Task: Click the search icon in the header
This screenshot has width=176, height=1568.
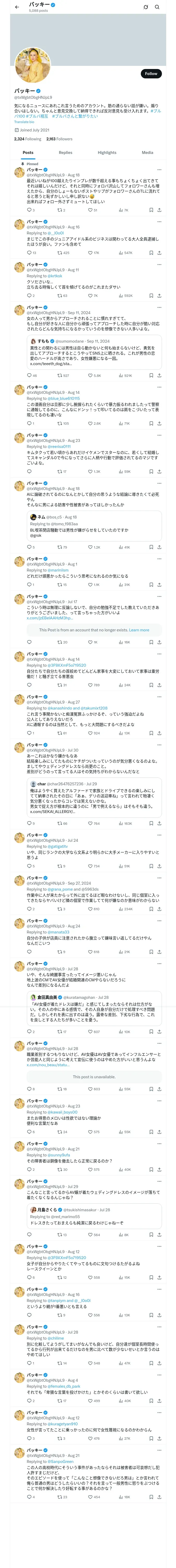Action: tap(157, 7)
